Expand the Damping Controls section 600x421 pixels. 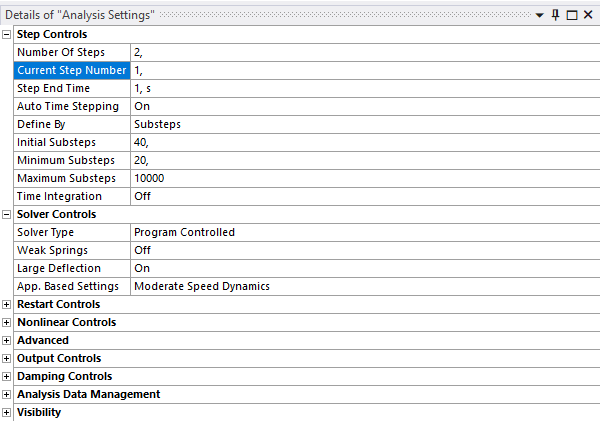(7, 376)
